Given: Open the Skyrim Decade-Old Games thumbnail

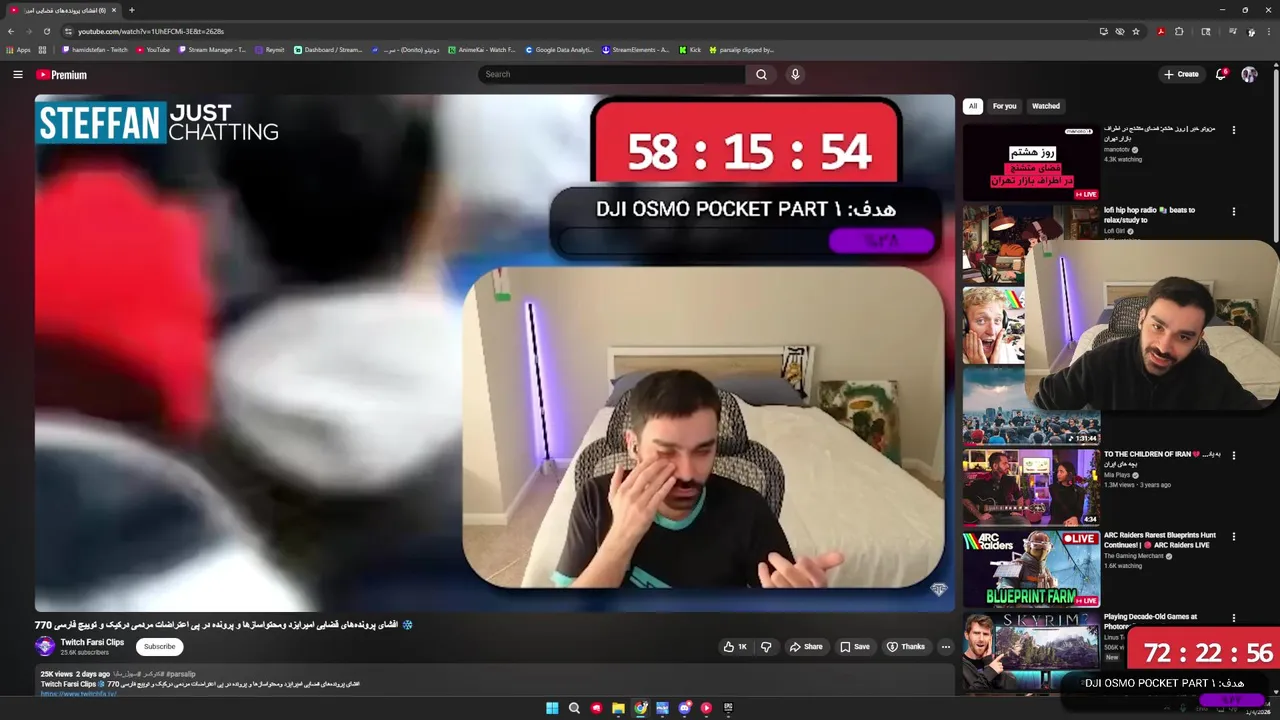Looking at the screenshot, I should point(1031,649).
